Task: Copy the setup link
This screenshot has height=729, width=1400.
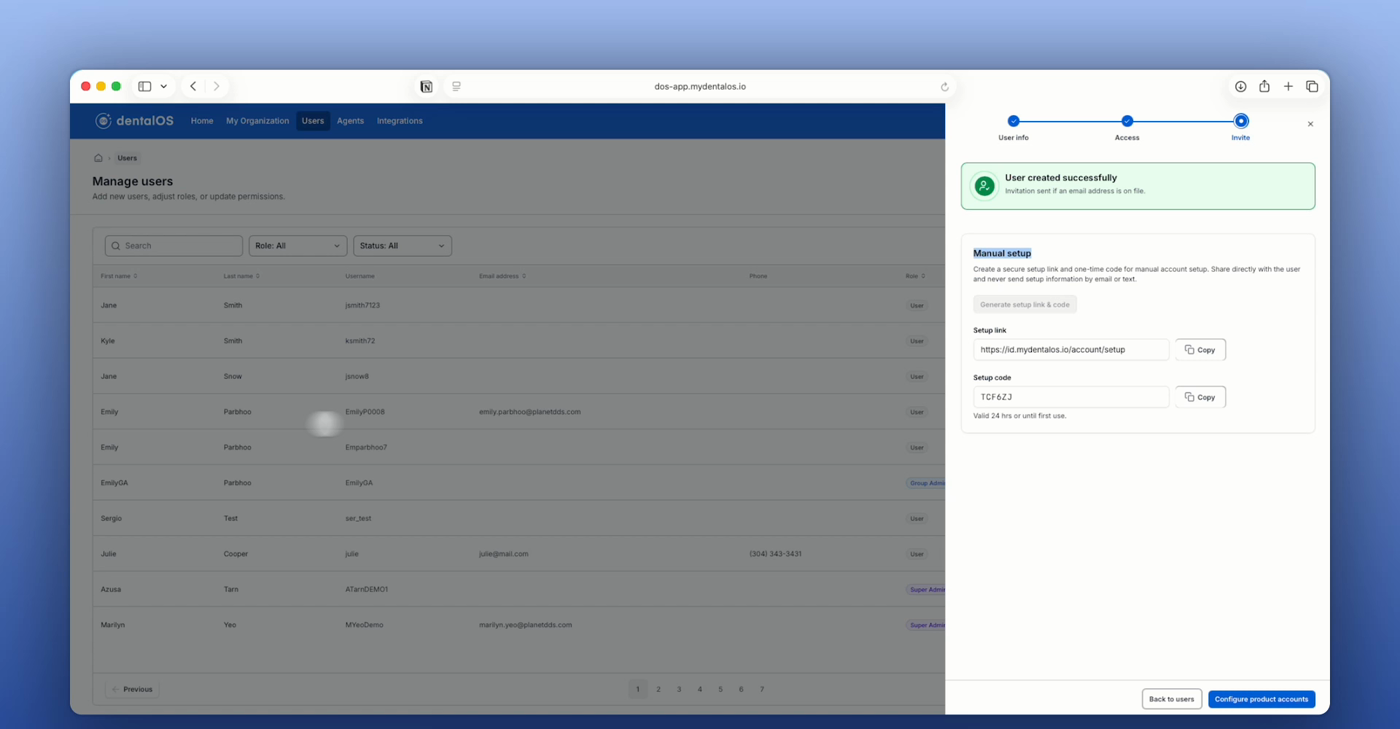Action: click(x=1200, y=350)
